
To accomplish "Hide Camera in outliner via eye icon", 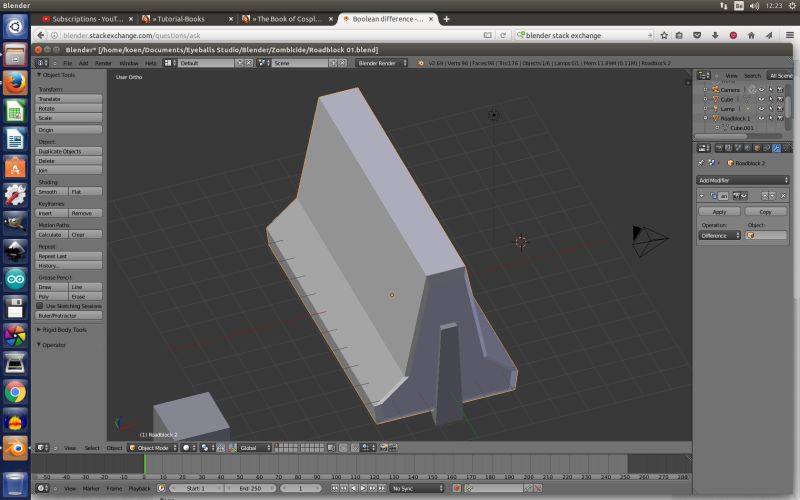I will 761,90.
